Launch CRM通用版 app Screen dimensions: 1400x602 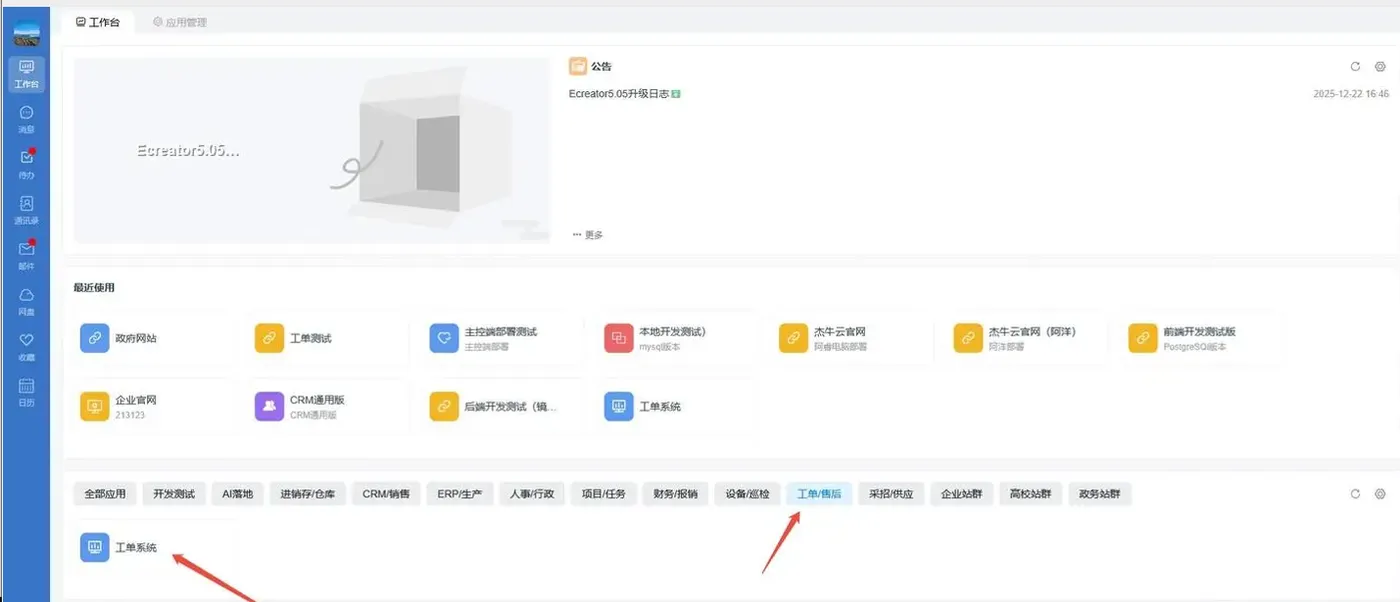pyautogui.click(x=329, y=406)
